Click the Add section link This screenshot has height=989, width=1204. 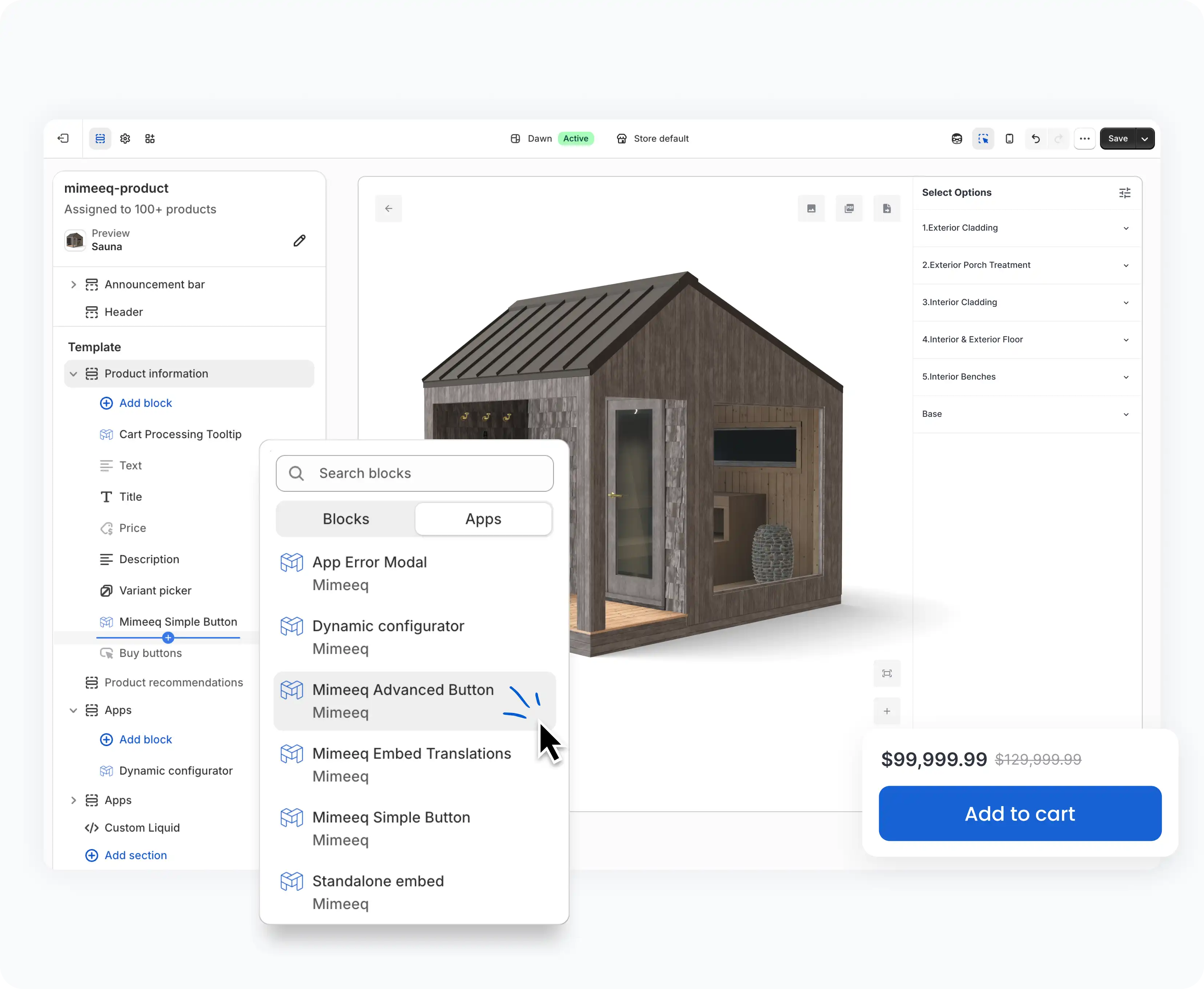(x=126, y=855)
